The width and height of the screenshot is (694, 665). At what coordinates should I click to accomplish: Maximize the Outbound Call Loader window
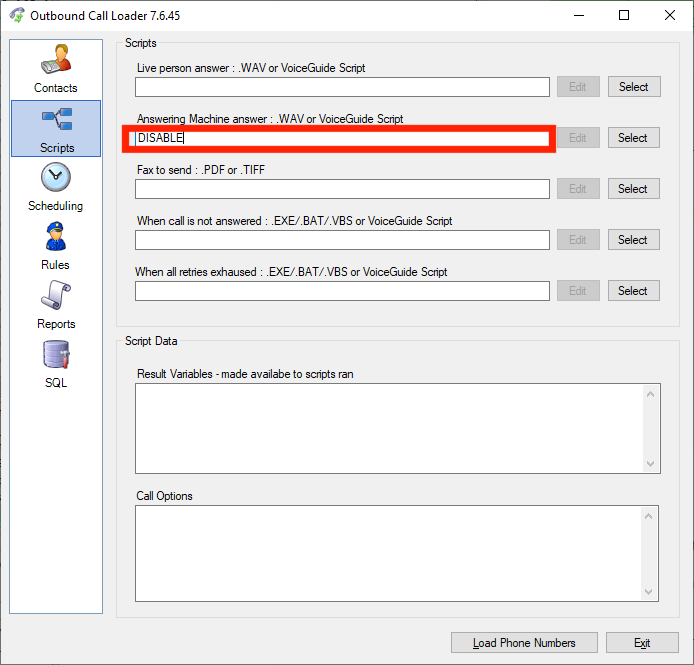coord(624,15)
